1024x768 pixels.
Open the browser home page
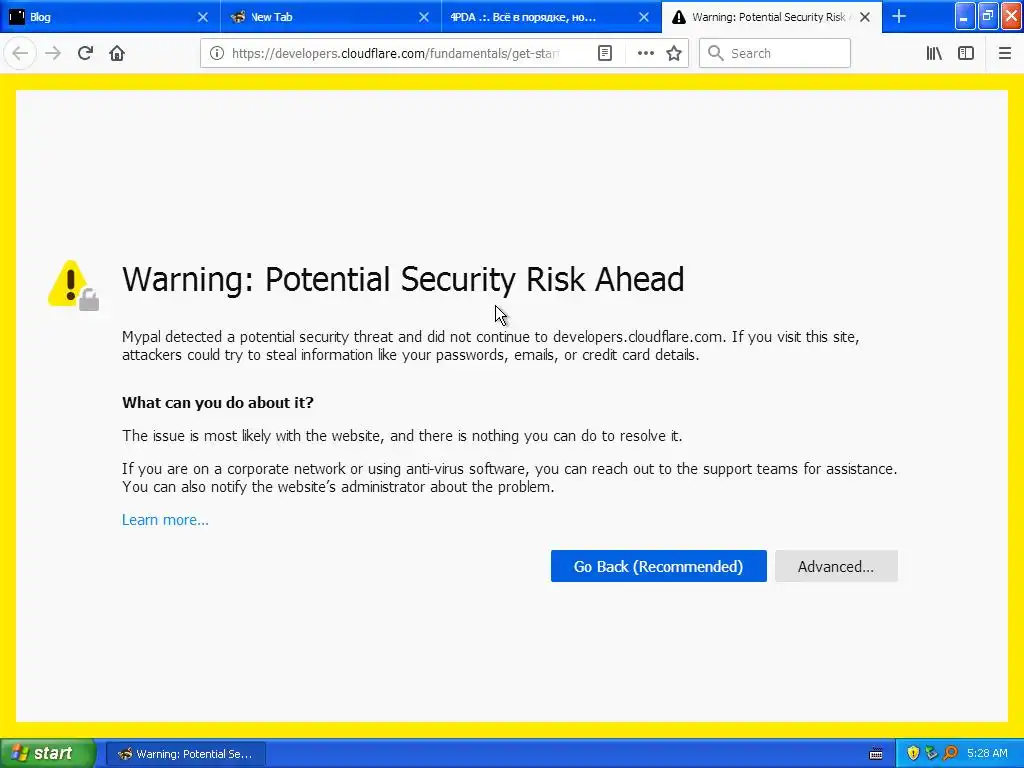pyautogui.click(x=117, y=53)
